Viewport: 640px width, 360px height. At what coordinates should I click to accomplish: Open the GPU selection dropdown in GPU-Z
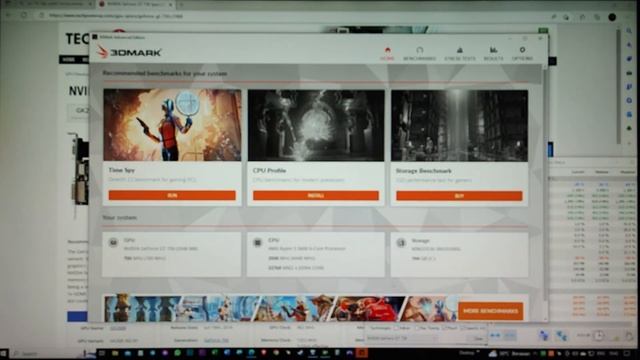(x=402, y=339)
